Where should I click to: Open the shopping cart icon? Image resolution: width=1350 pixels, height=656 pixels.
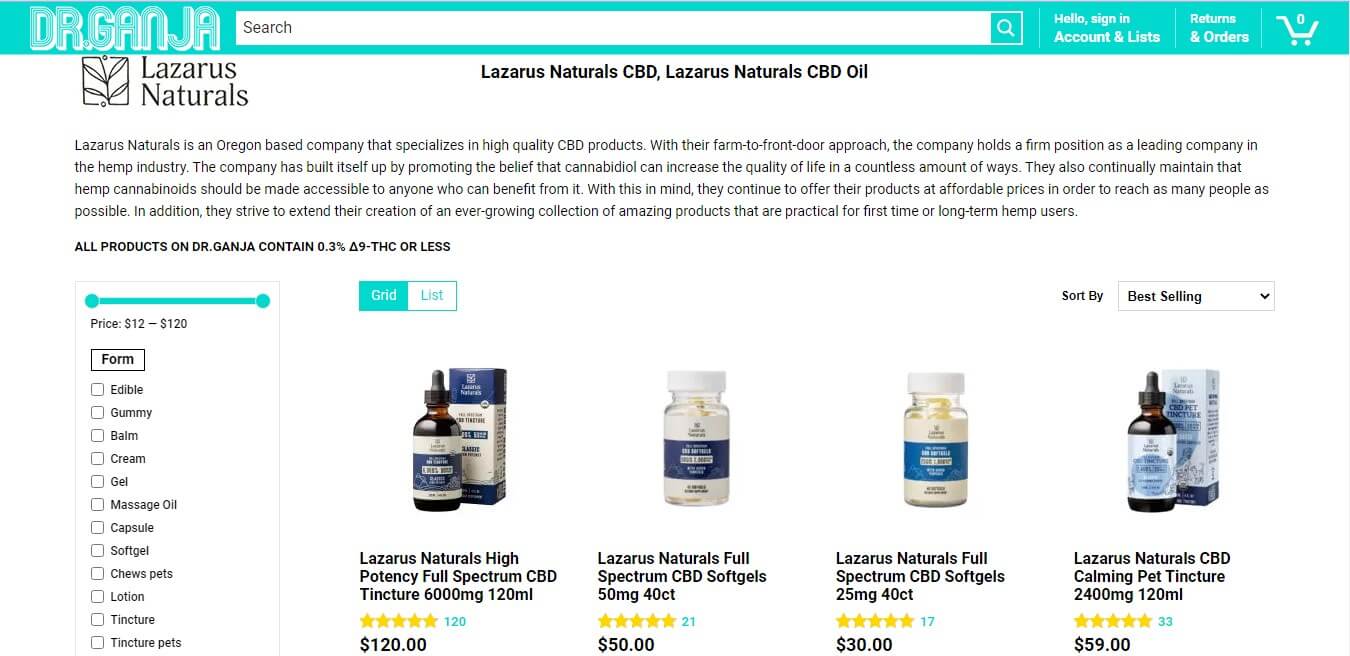point(1297,29)
